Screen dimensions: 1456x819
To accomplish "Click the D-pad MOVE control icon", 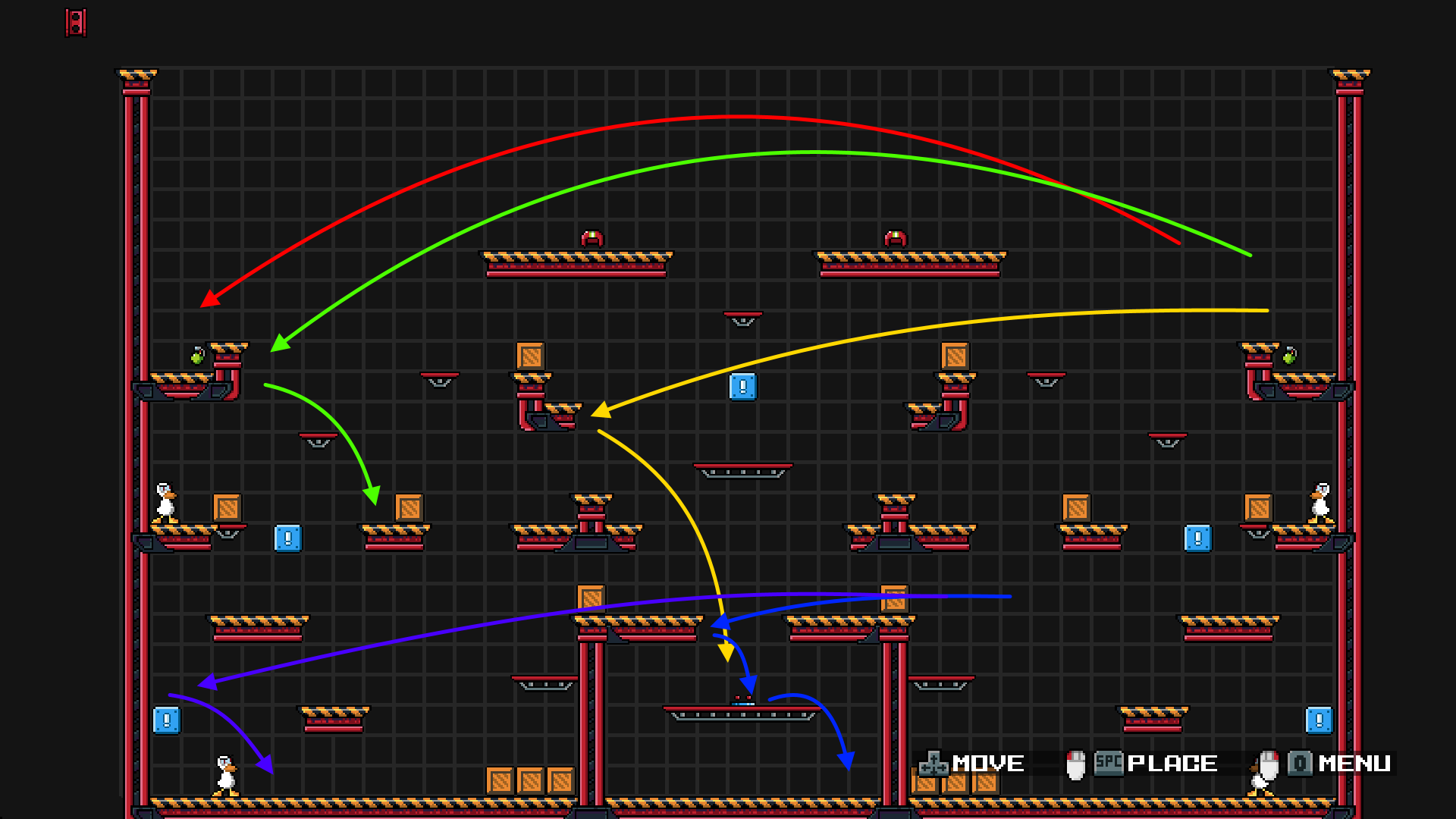I will point(933,764).
